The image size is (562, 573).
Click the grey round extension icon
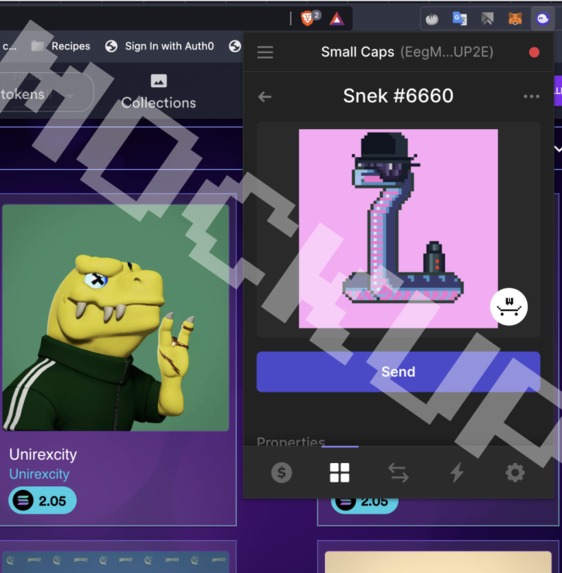coord(432,19)
